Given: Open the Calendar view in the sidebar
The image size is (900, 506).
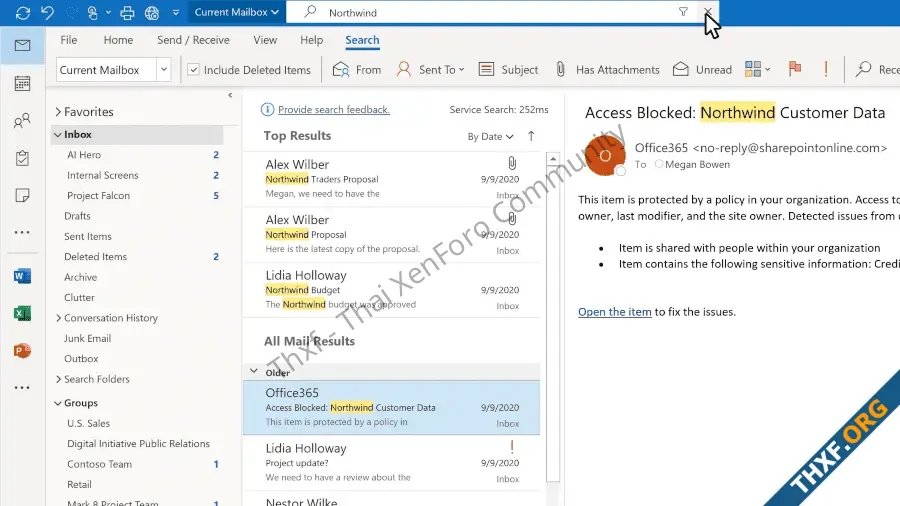Looking at the screenshot, I should pyautogui.click(x=22, y=83).
